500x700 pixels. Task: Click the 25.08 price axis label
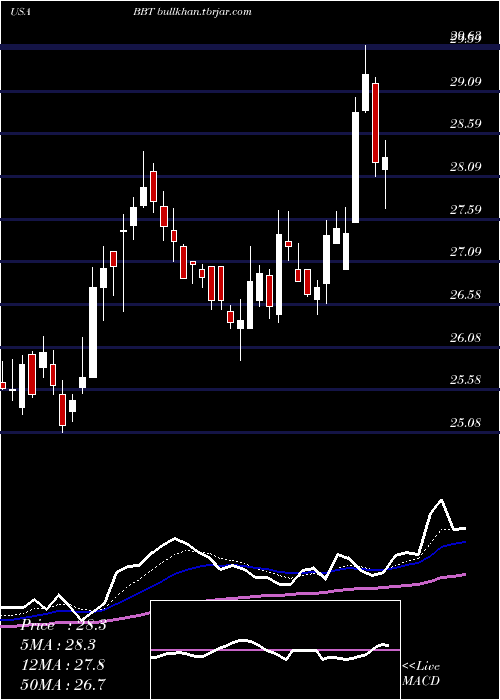465,422
